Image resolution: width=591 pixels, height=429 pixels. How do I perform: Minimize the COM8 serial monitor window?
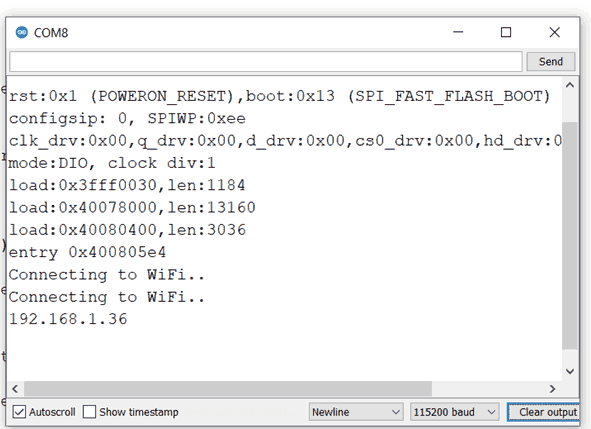tap(458, 32)
